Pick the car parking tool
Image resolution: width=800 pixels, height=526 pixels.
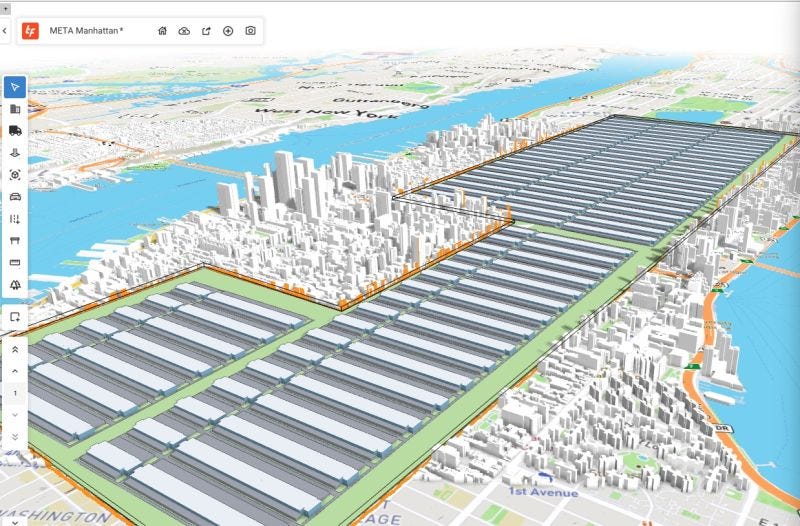pos(15,197)
